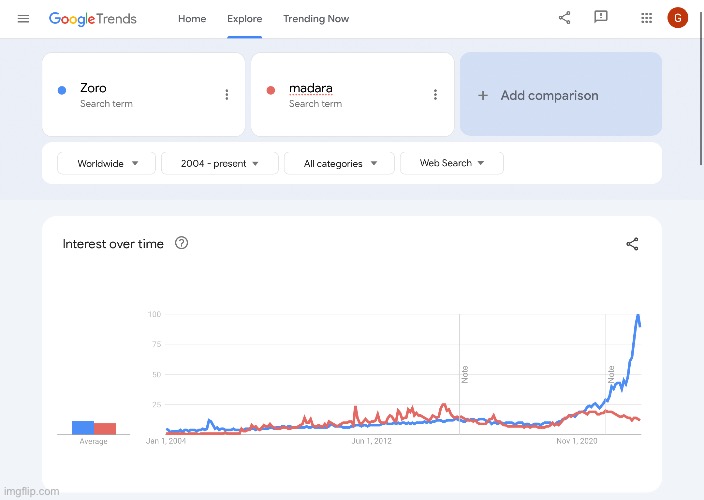Open the Google account avatar G
Screen dimensions: 704x500
point(678,18)
